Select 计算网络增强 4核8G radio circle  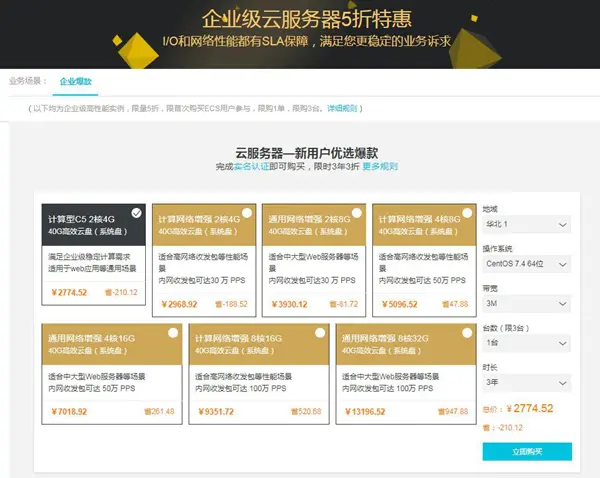tap(467, 213)
